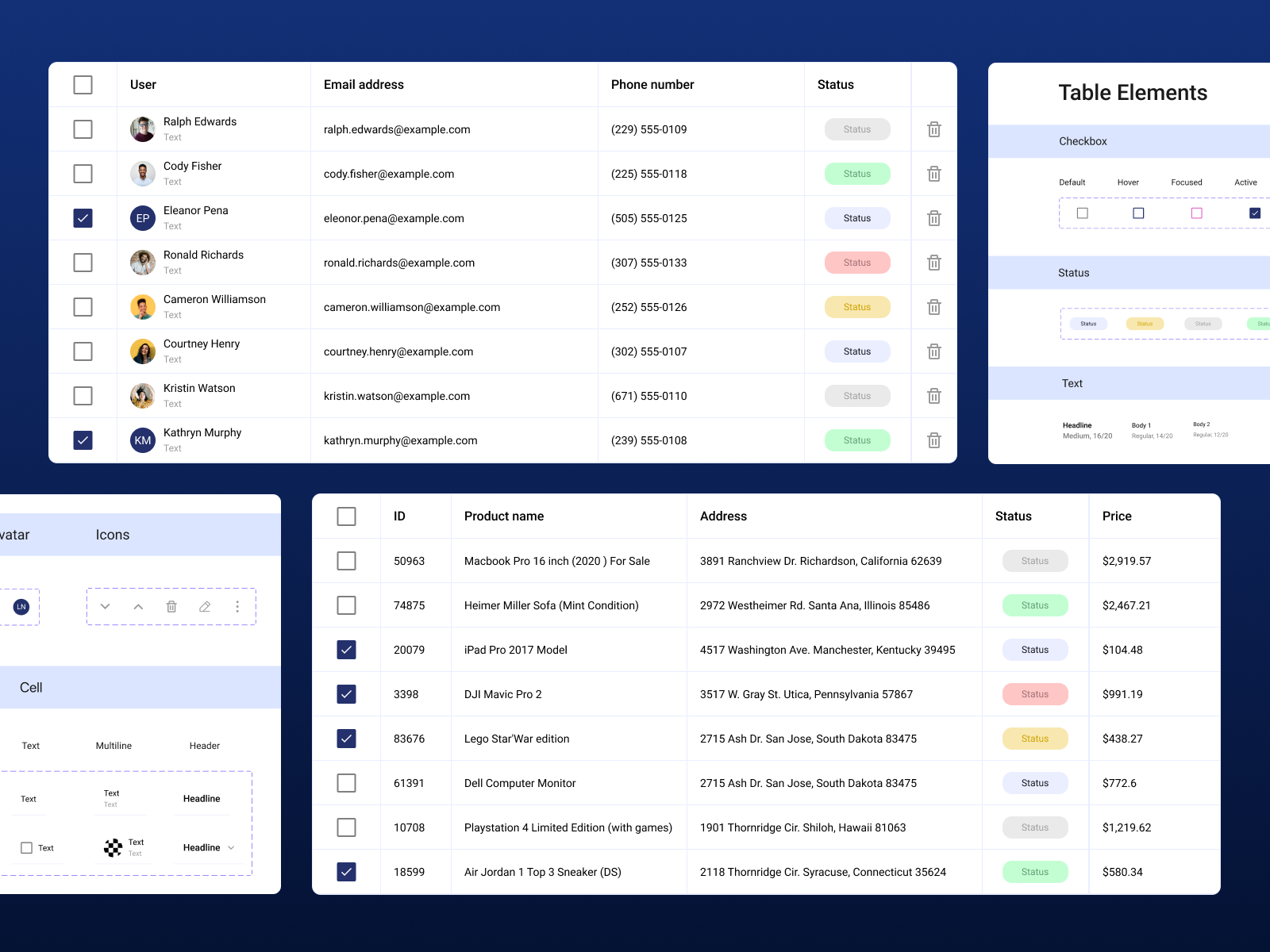
Task: Open the three-dot kebab icon in Icons panel
Action: point(237,606)
